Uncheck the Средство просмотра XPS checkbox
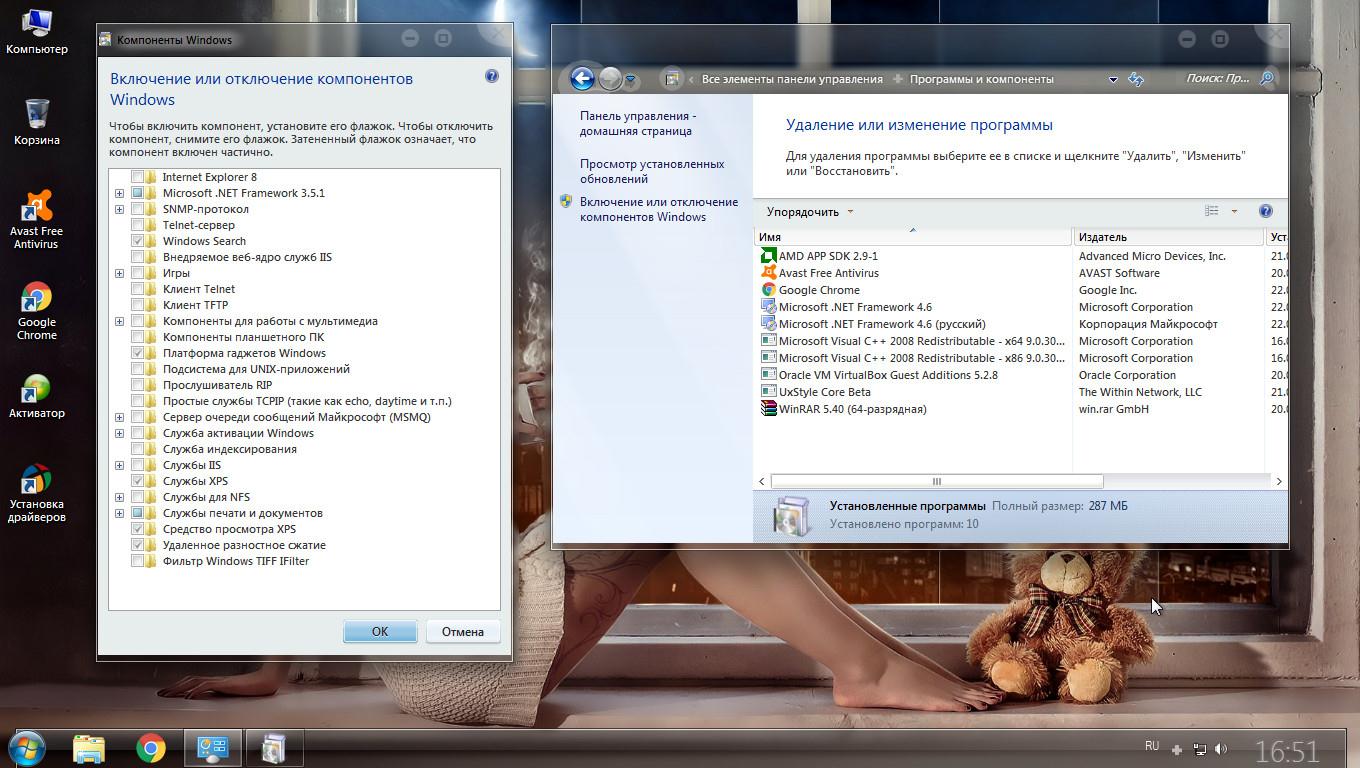The width and height of the screenshot is (1360, 768). click(137, 529)
